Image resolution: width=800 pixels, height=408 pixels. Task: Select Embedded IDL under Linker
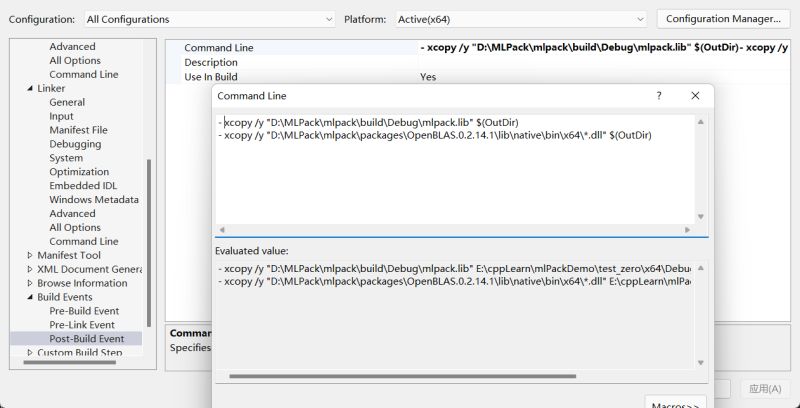click(x=83, y=186)
